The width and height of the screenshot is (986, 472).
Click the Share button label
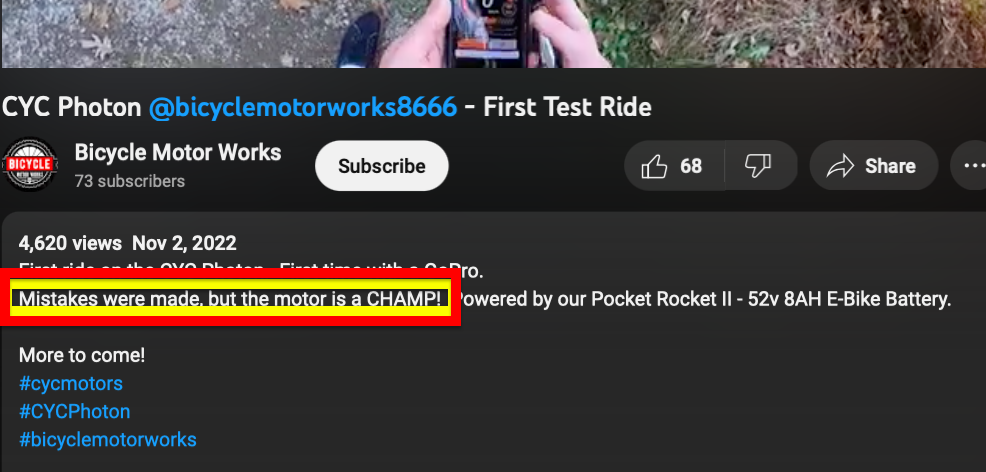(x=890, y=166)
